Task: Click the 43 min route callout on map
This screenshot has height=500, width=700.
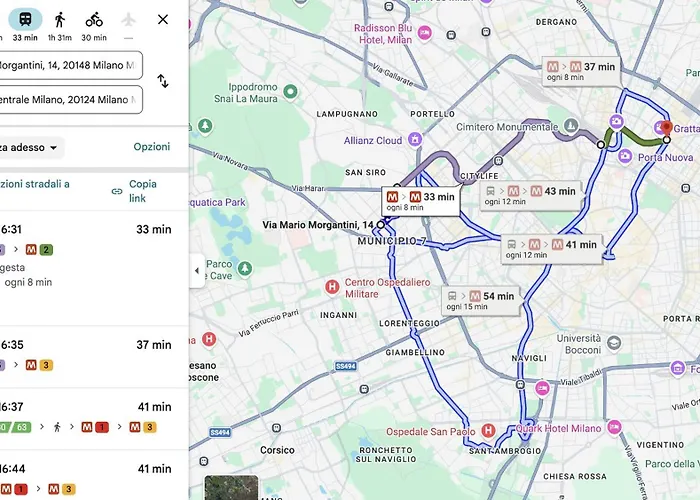Action: pos(530,196)
